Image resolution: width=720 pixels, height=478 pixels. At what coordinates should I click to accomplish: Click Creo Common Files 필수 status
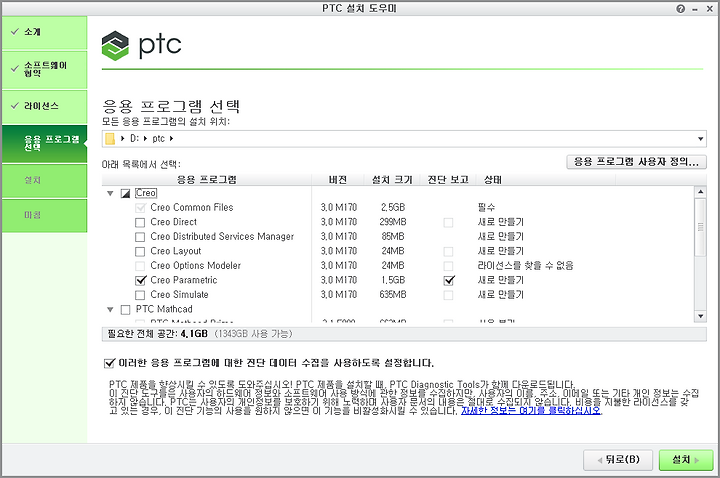click(x=486, y=208)
